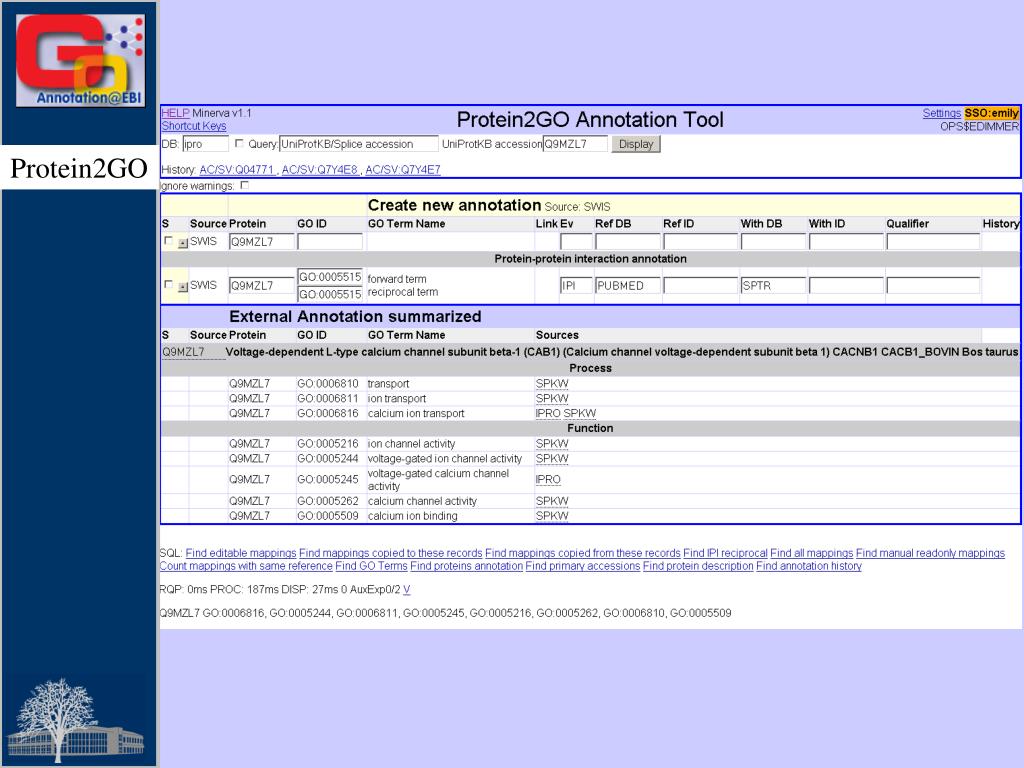Click the forward term GO ID field
1024x768 pixels.
[330, 277]
